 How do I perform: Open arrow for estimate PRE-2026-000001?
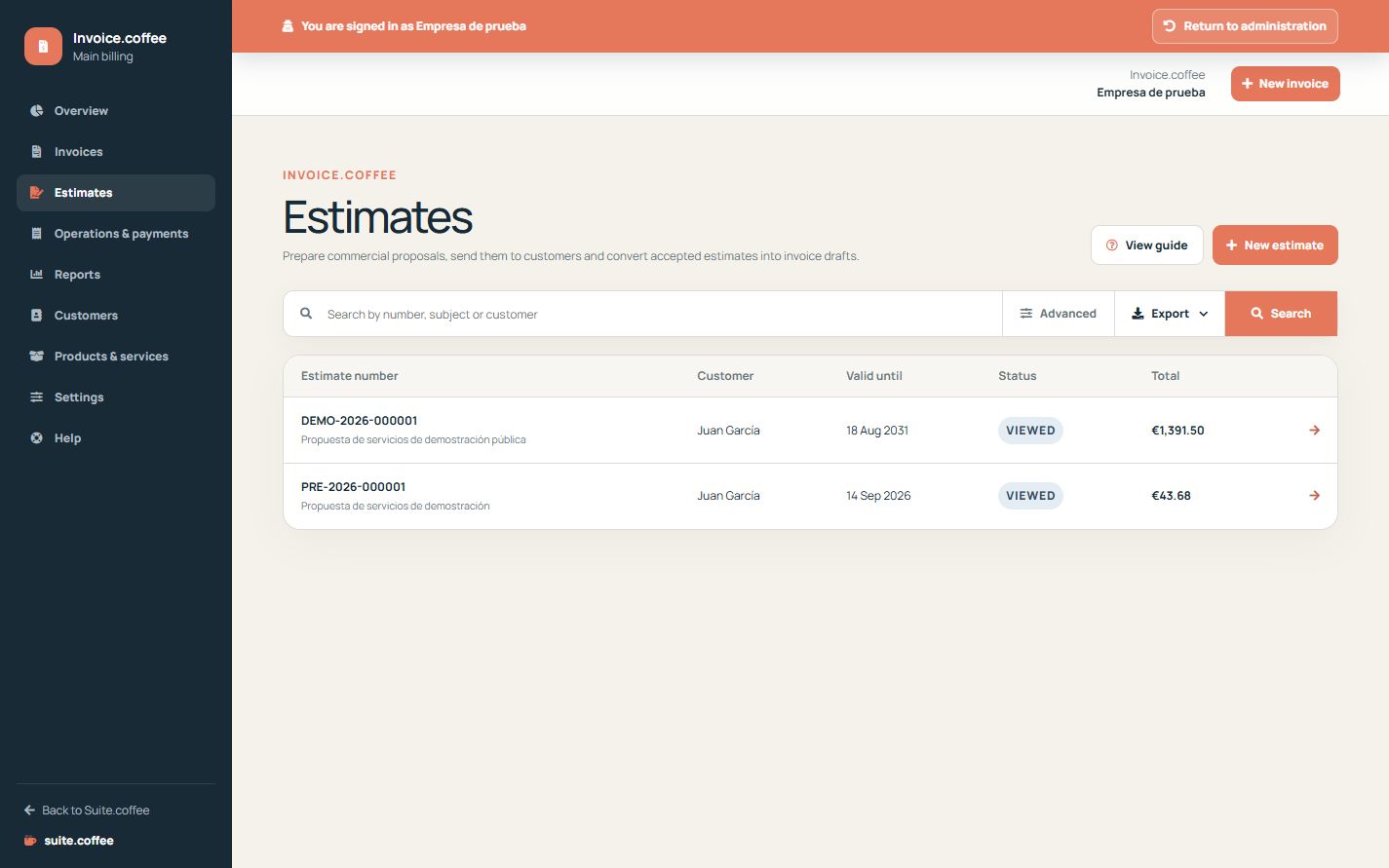[1314, 496]
